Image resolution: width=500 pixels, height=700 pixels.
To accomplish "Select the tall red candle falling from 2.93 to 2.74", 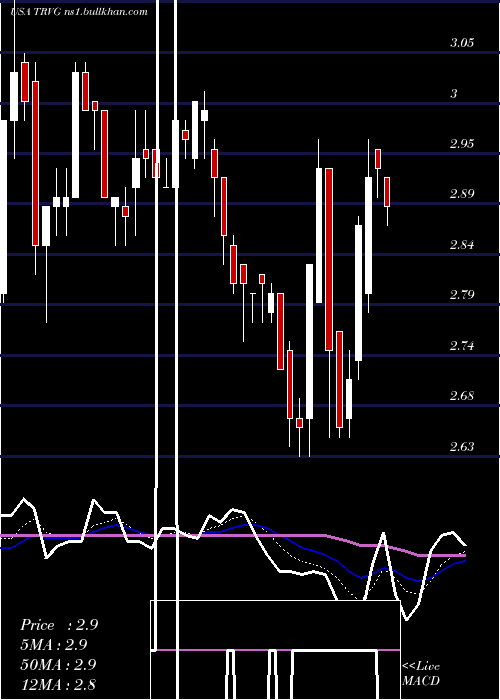I will coord(329,259).
